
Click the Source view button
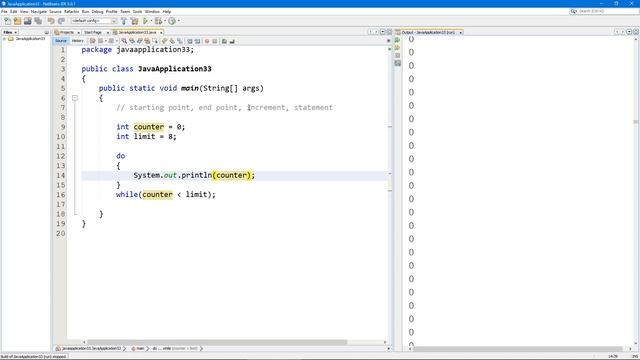(60, 41)
